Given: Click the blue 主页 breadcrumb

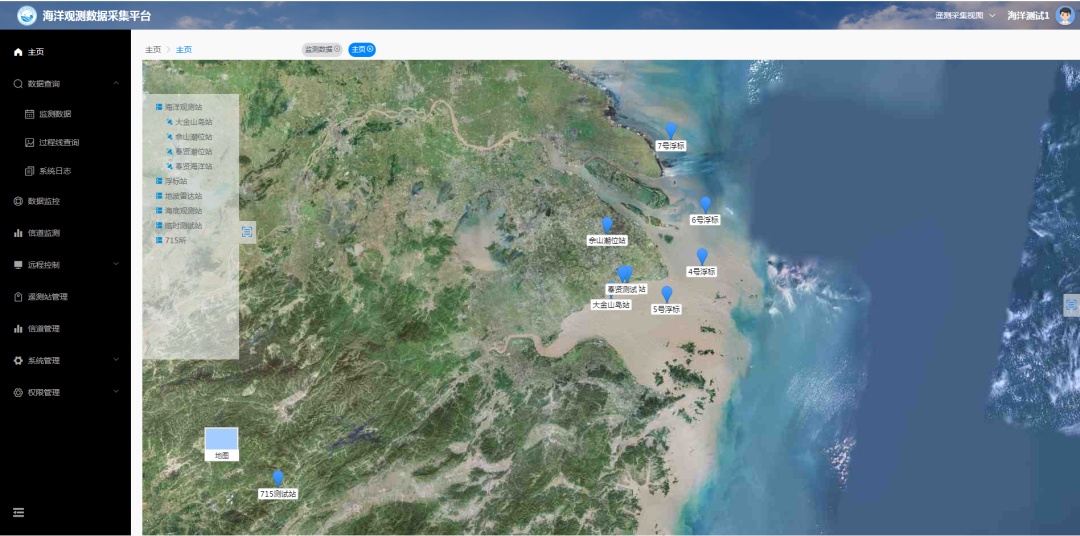Looking at the screenshot, I should pos(184,50).
